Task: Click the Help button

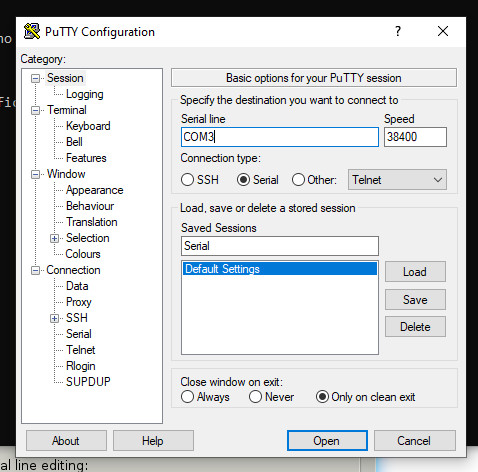Action: click(153, 441)
